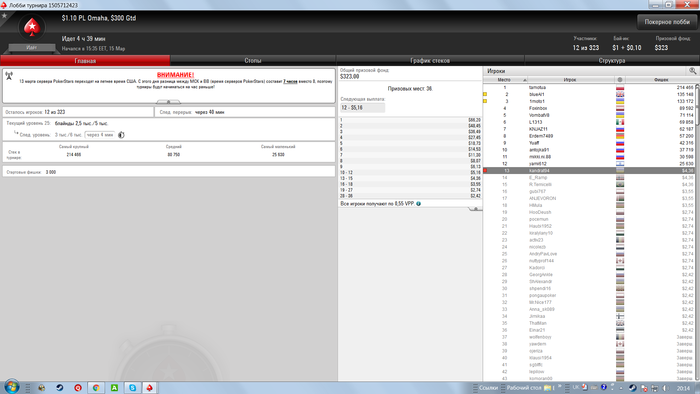Open Steam from the taskbar

click(59, 388)
